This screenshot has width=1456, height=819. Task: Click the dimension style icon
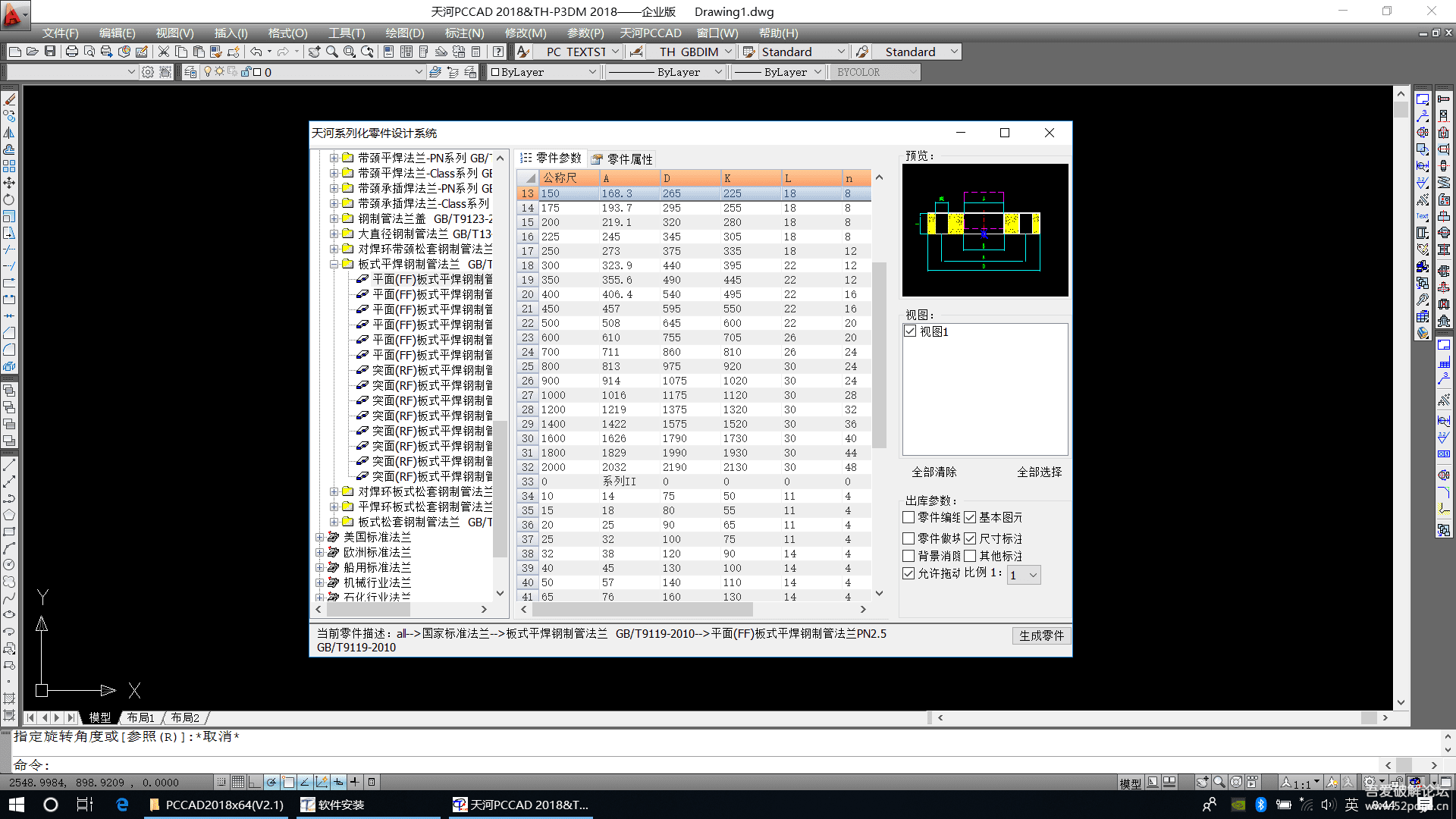tap(637, 52)
